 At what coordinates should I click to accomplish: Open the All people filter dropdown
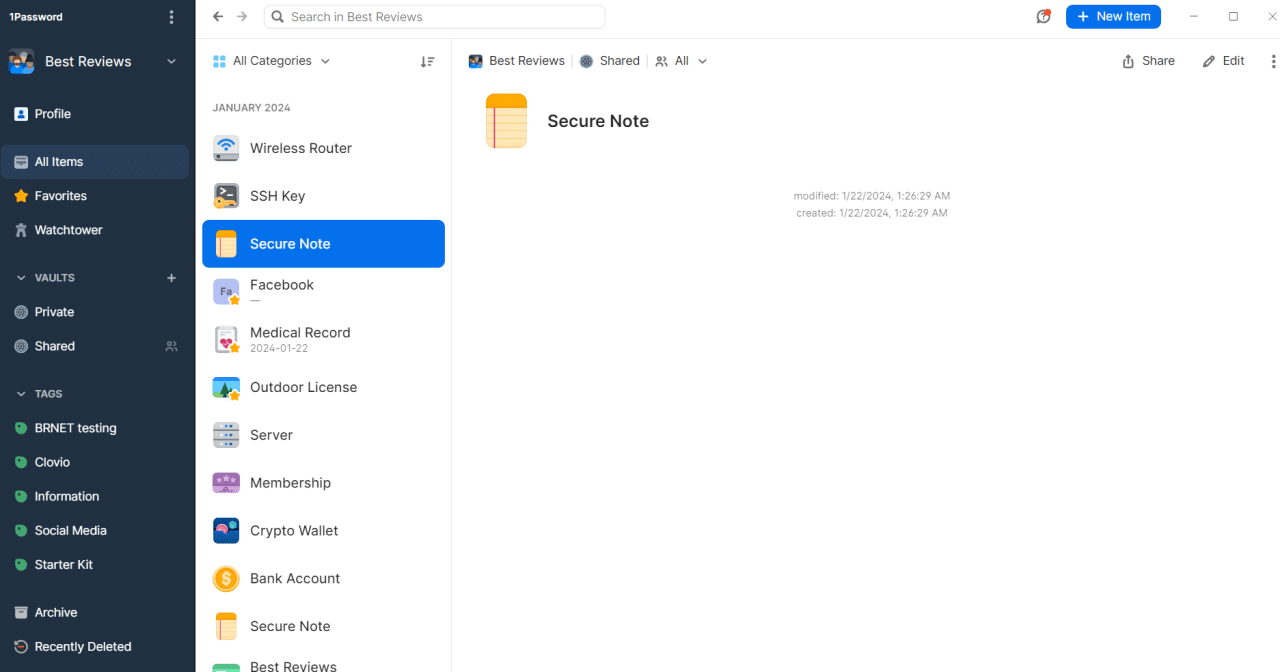click(681, 60)
